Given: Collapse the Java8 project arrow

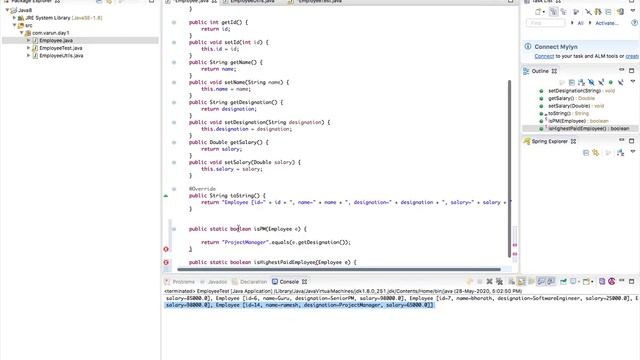Looking at the screenshot, I should point(7,10).
